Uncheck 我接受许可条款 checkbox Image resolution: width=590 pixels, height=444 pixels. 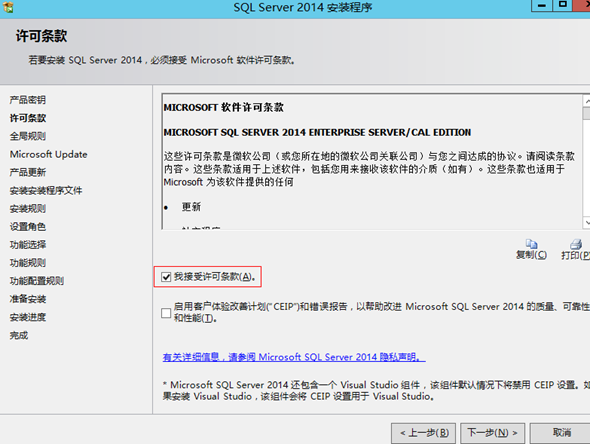(166, 277)
